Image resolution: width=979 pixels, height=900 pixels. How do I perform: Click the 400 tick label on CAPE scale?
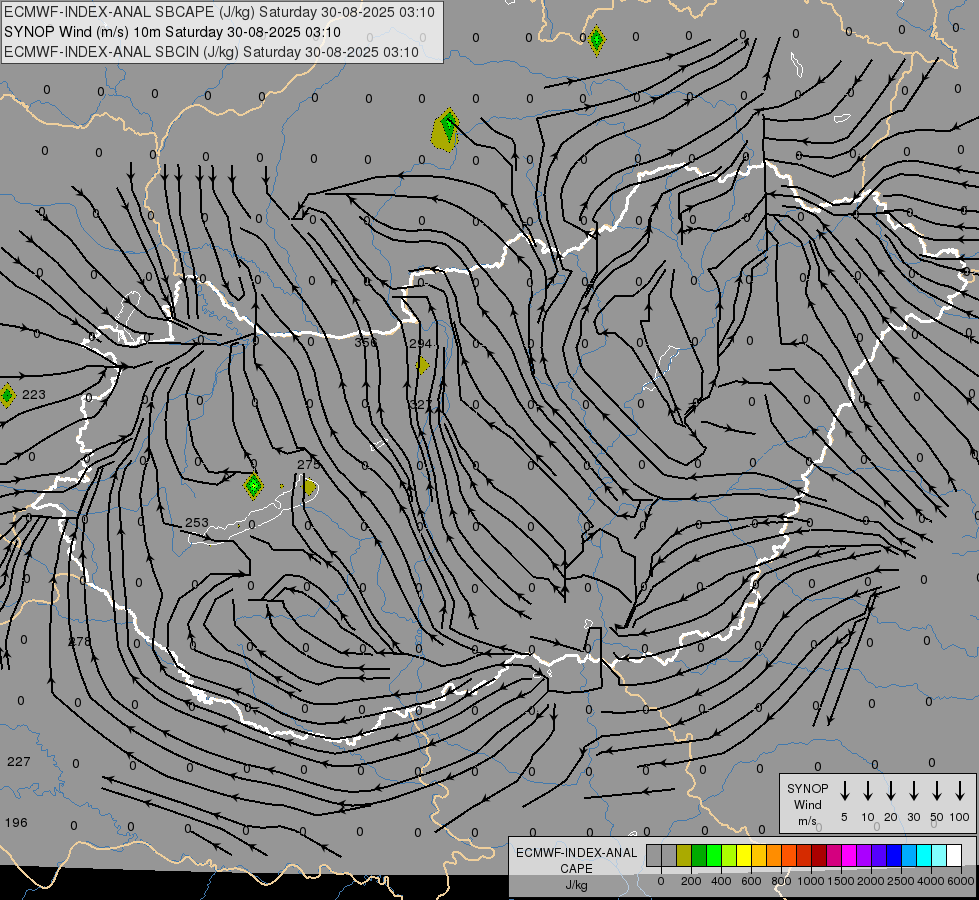click(721, 881)
